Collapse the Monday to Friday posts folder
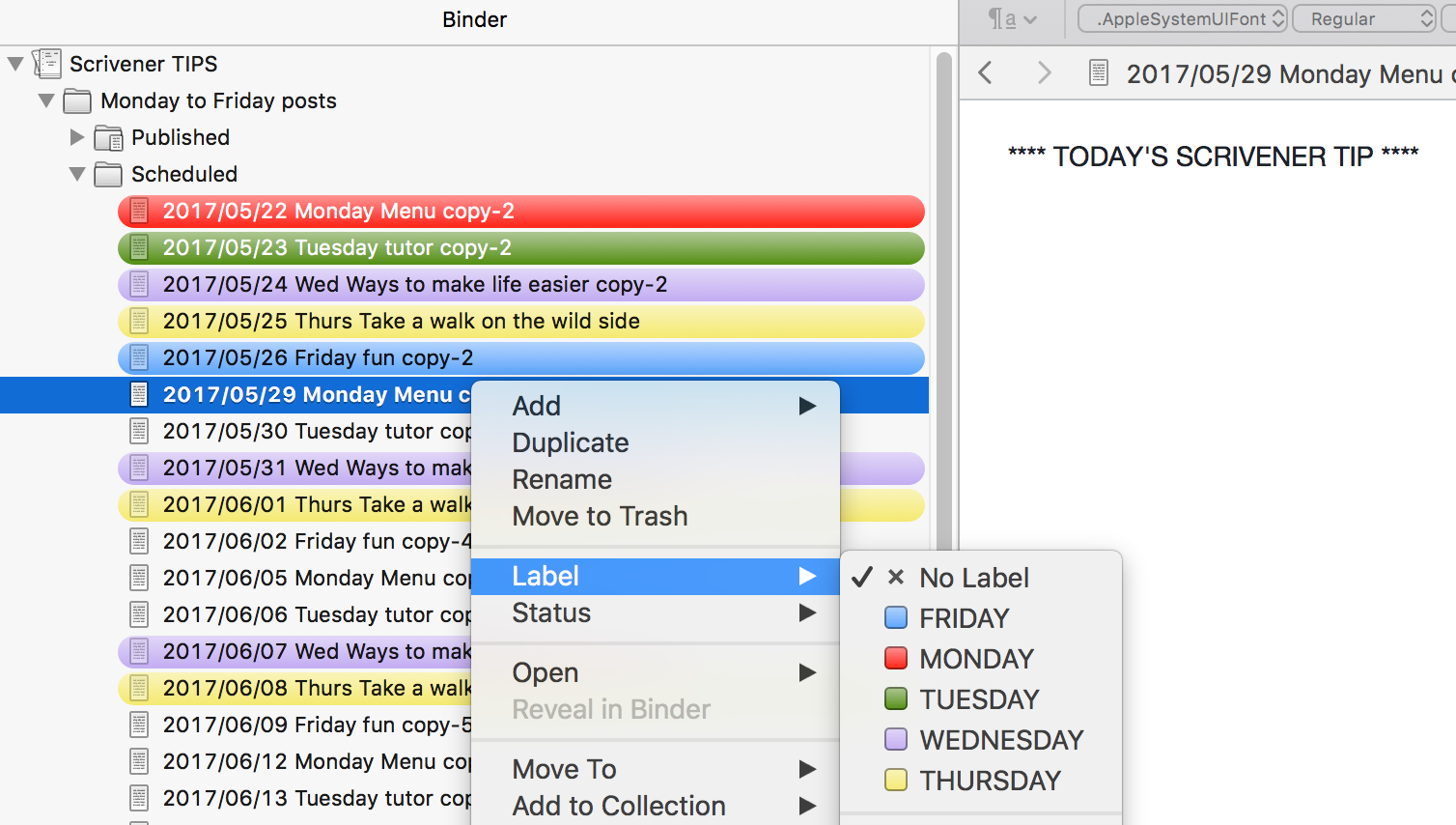 [45, 100]
